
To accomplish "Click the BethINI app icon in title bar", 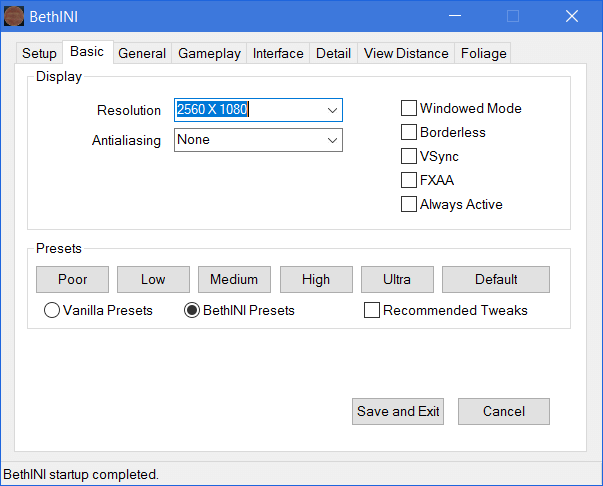I will coord(14,16).
